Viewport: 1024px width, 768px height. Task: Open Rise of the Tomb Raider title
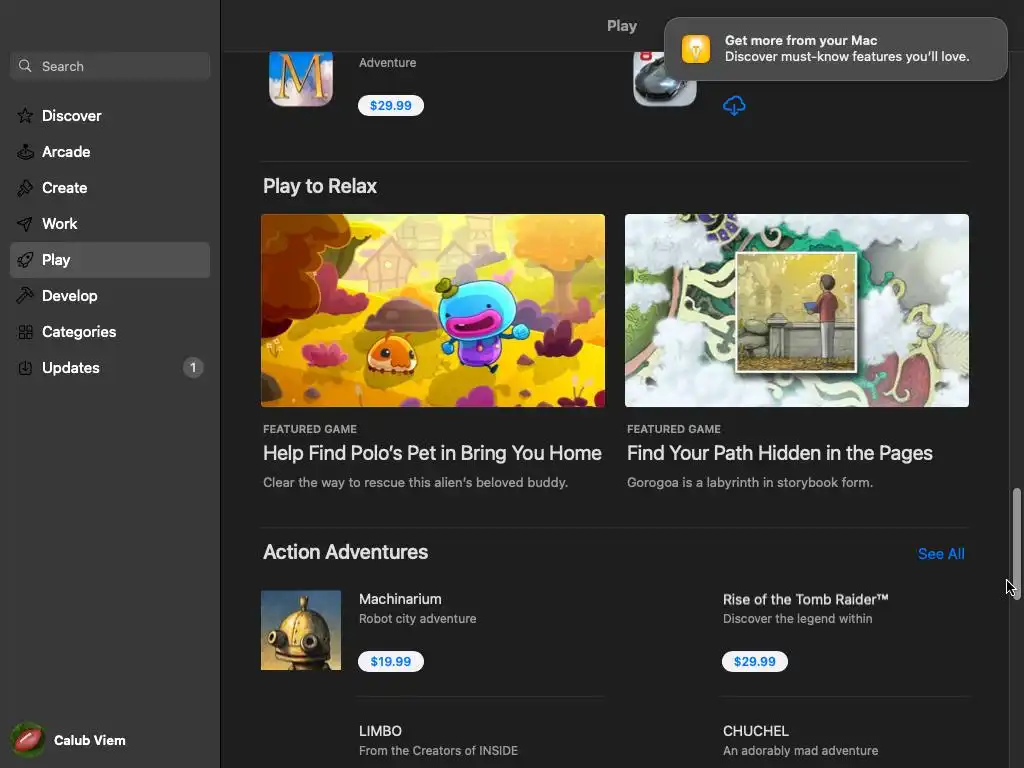(x=805, y=599)
